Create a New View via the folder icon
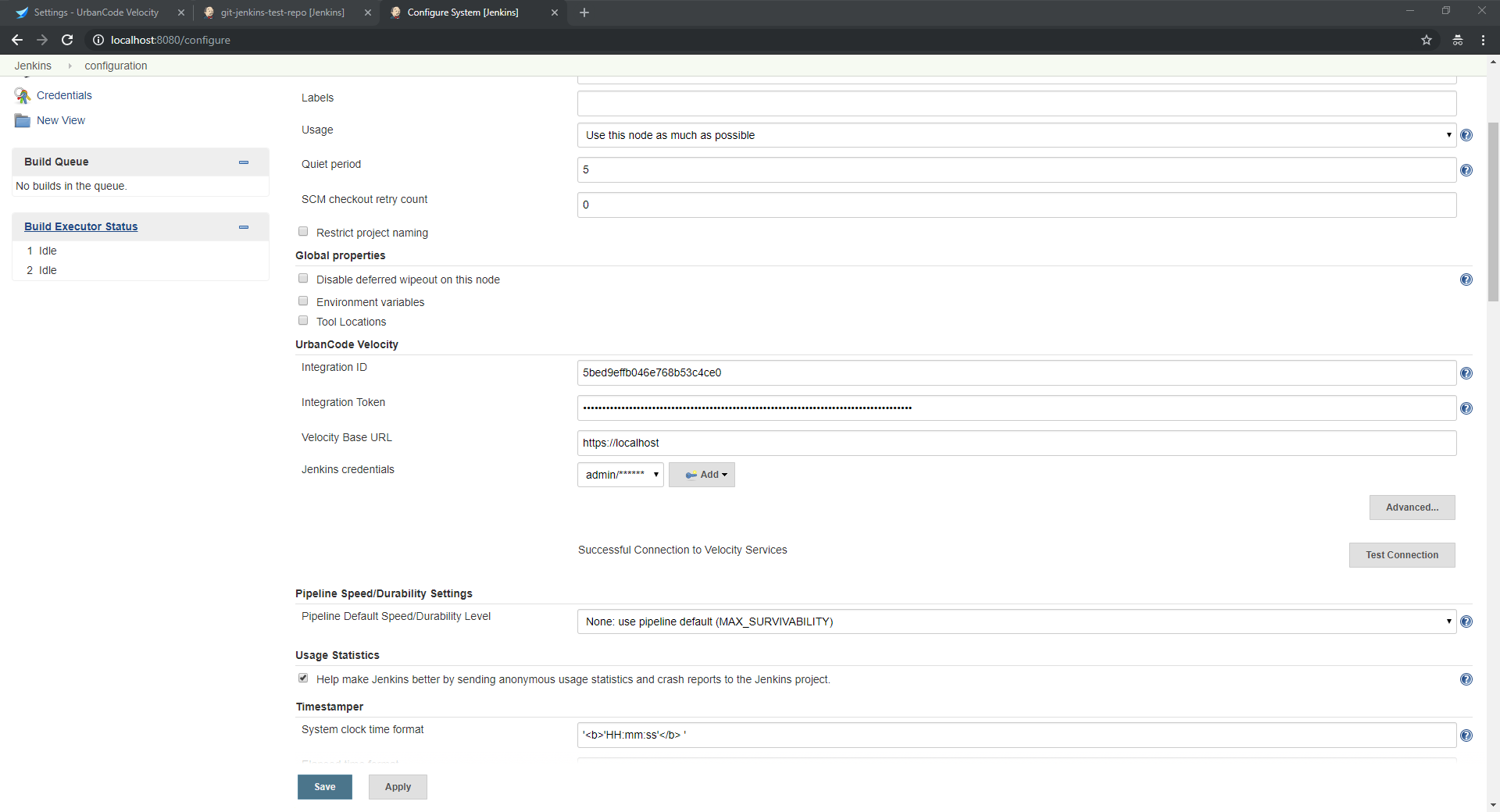This screenshot has width=1500, height=812. point(22,120)
